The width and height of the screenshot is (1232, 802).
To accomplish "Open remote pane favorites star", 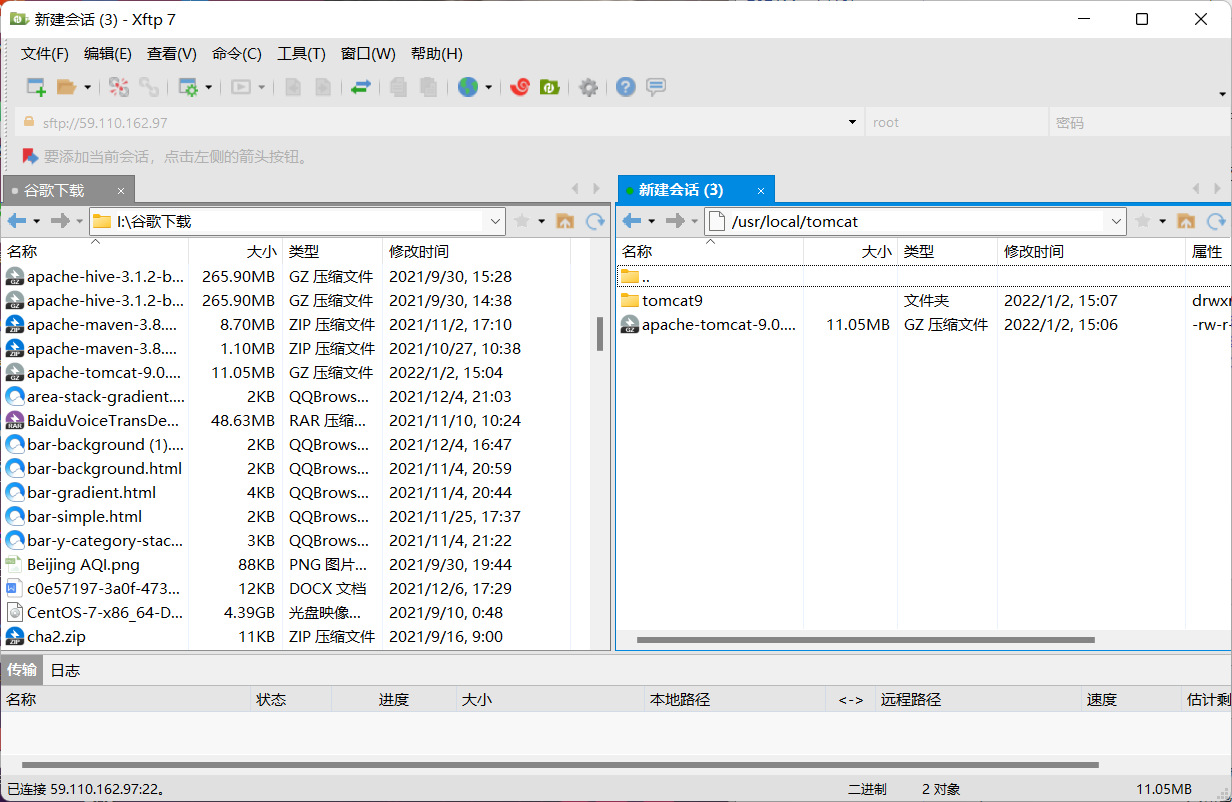I will coord(1142,221).
